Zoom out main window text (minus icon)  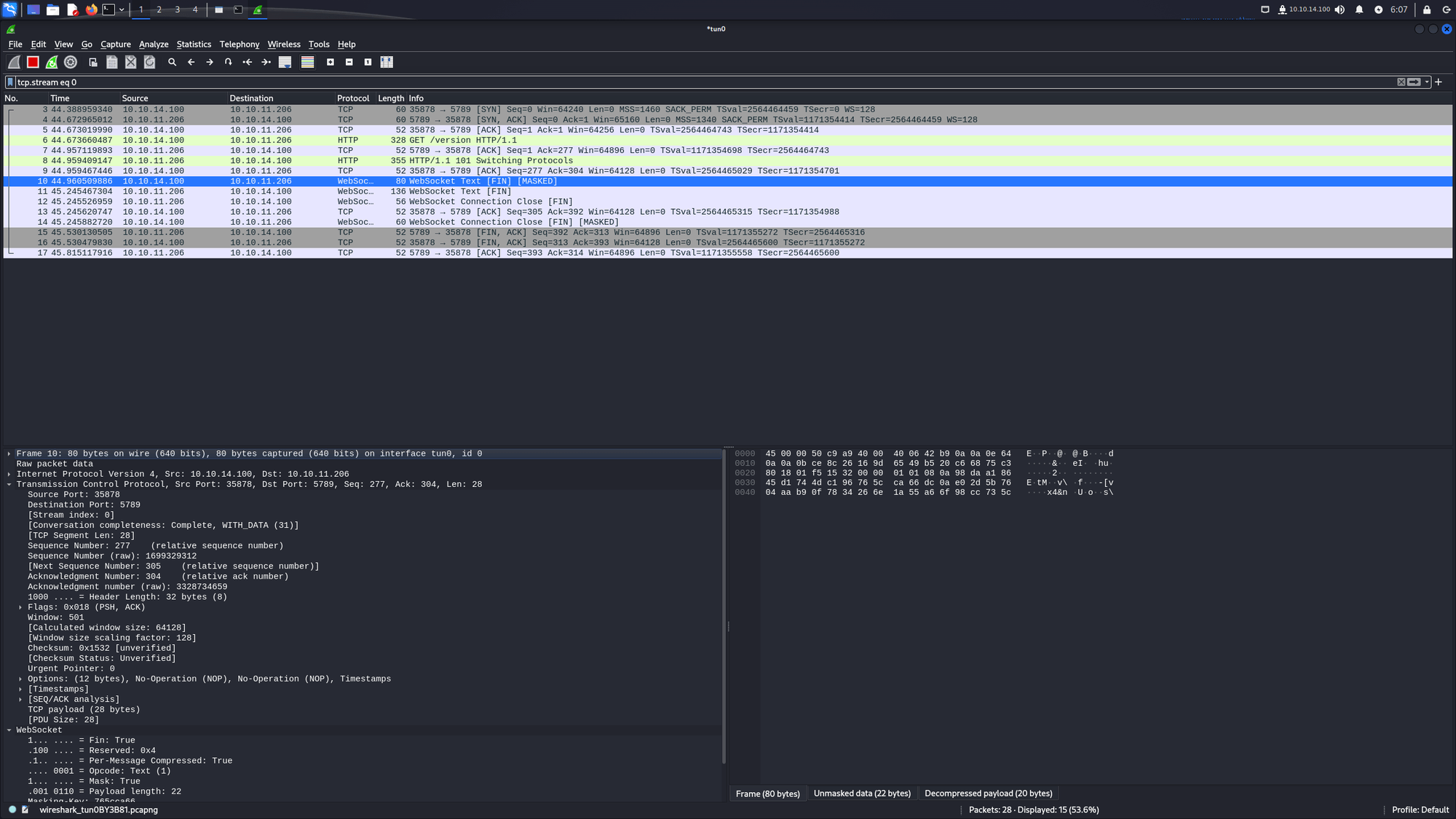[349, 63]
